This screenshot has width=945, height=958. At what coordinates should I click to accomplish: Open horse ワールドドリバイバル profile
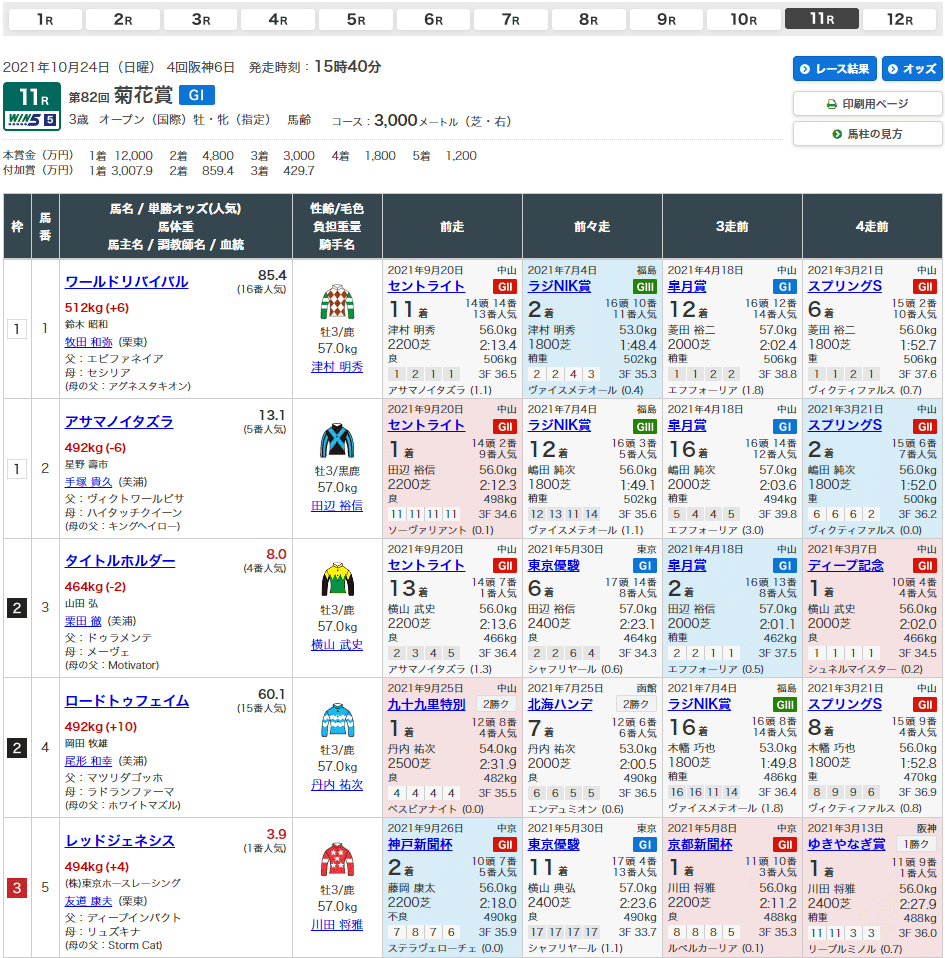point(126,282)
